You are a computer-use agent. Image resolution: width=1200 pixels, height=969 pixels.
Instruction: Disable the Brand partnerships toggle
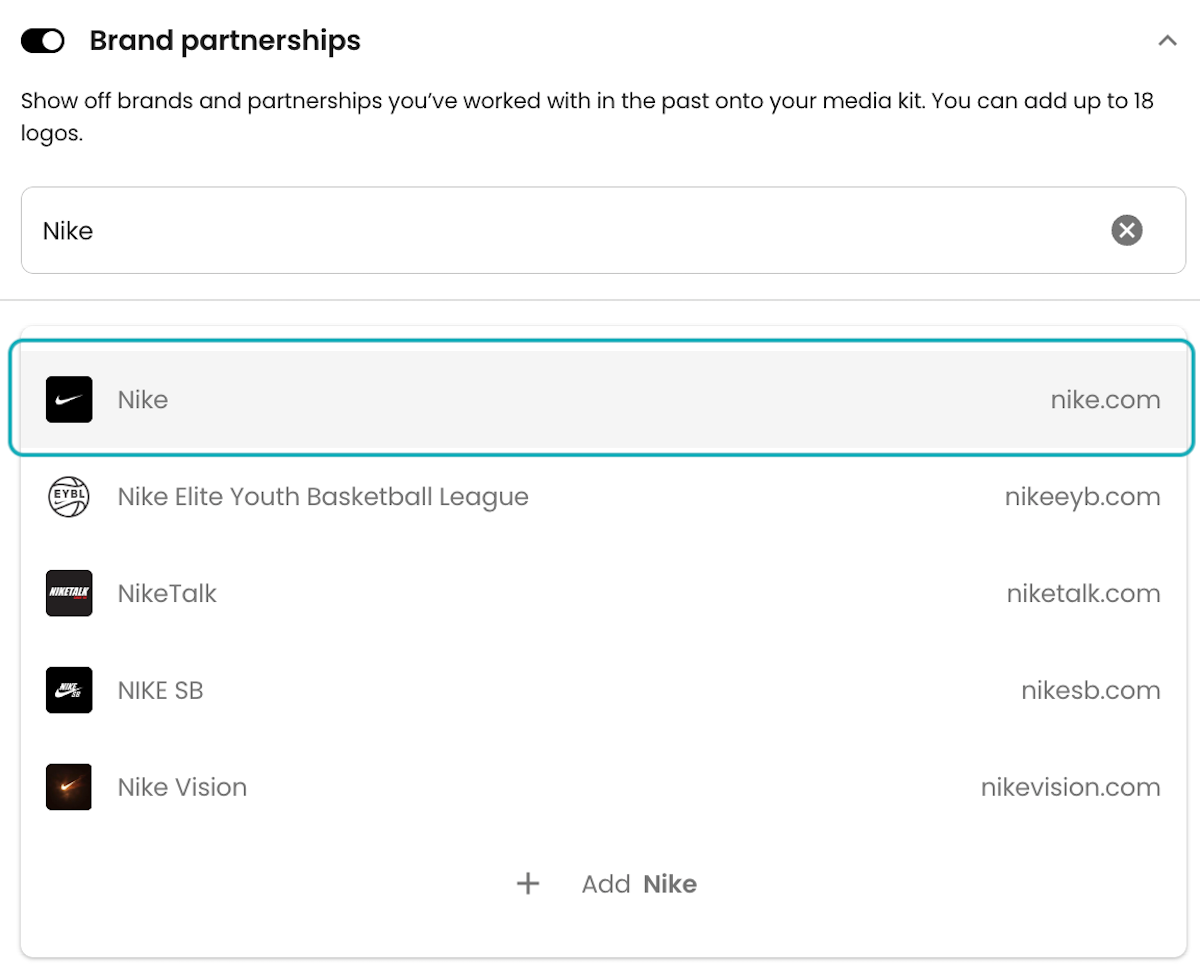click(x=43, y=41)
